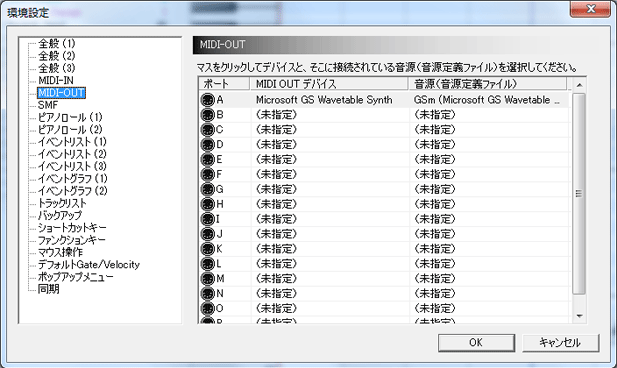617x368 pixels.
Task: Open ショートカットキー settings
Action: 72,227
